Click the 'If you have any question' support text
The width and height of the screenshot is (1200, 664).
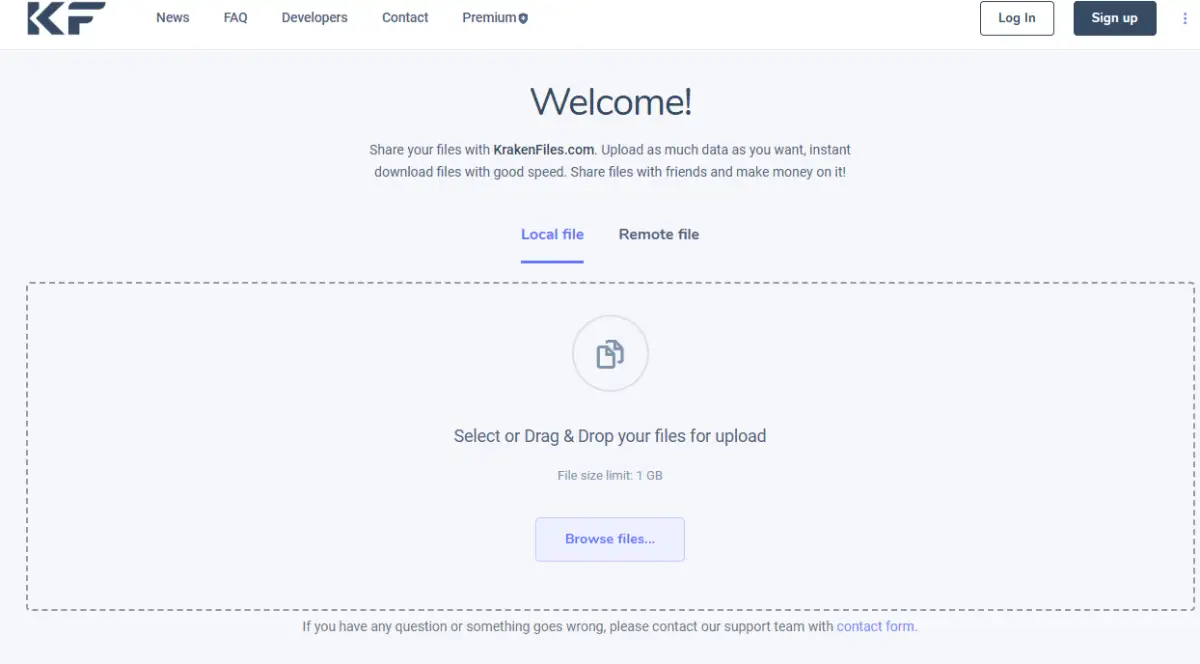pyautogui.click(x=568, y=627)
